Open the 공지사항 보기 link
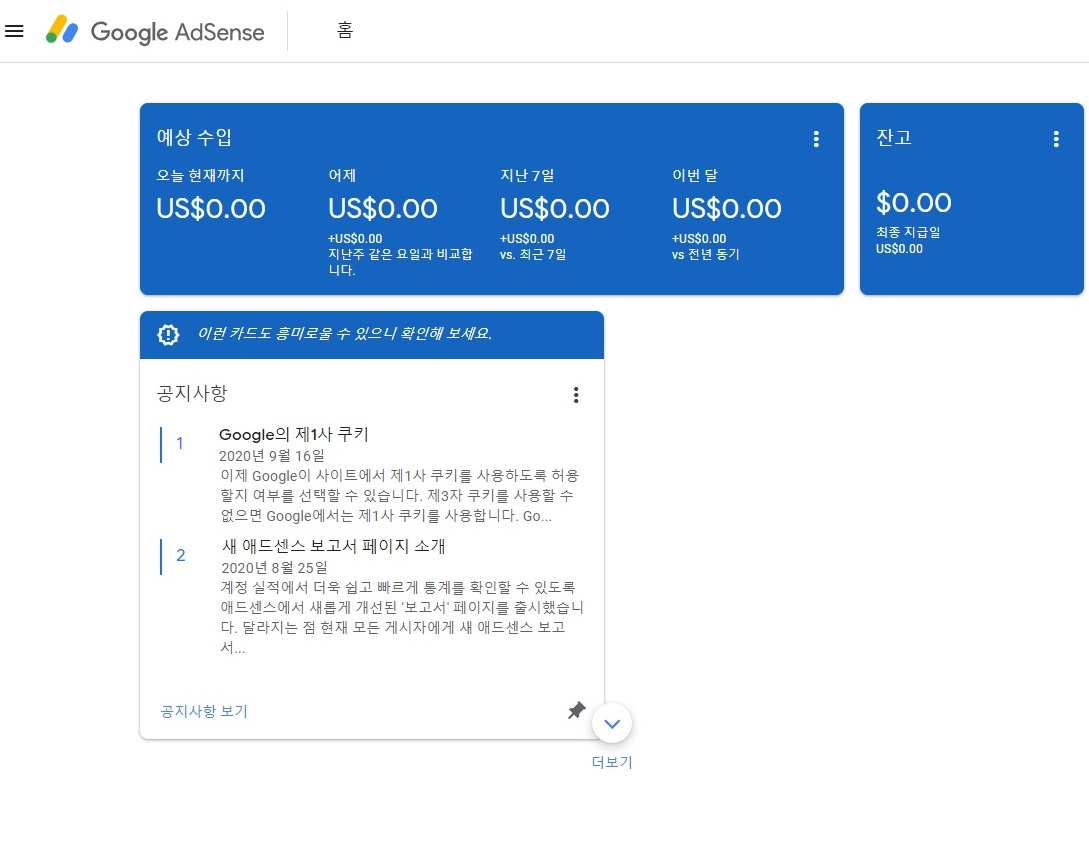 pos(204,711)
